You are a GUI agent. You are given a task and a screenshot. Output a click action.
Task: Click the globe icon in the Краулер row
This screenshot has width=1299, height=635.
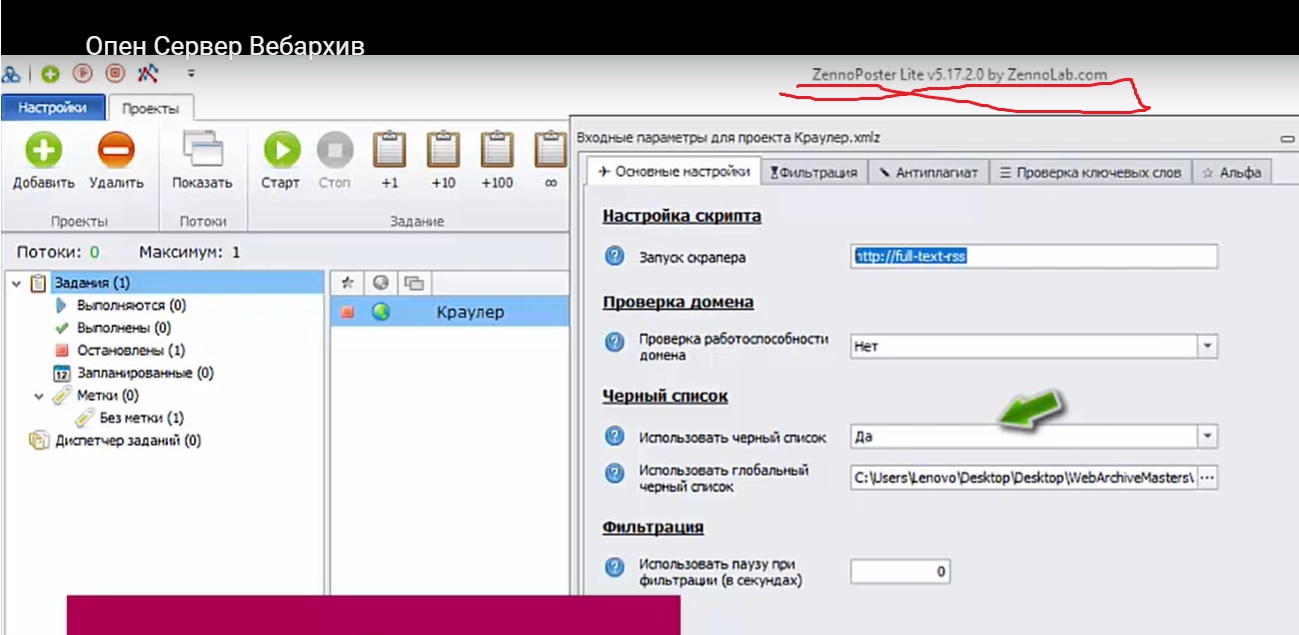pyautogui.click(x=380, y=312)
